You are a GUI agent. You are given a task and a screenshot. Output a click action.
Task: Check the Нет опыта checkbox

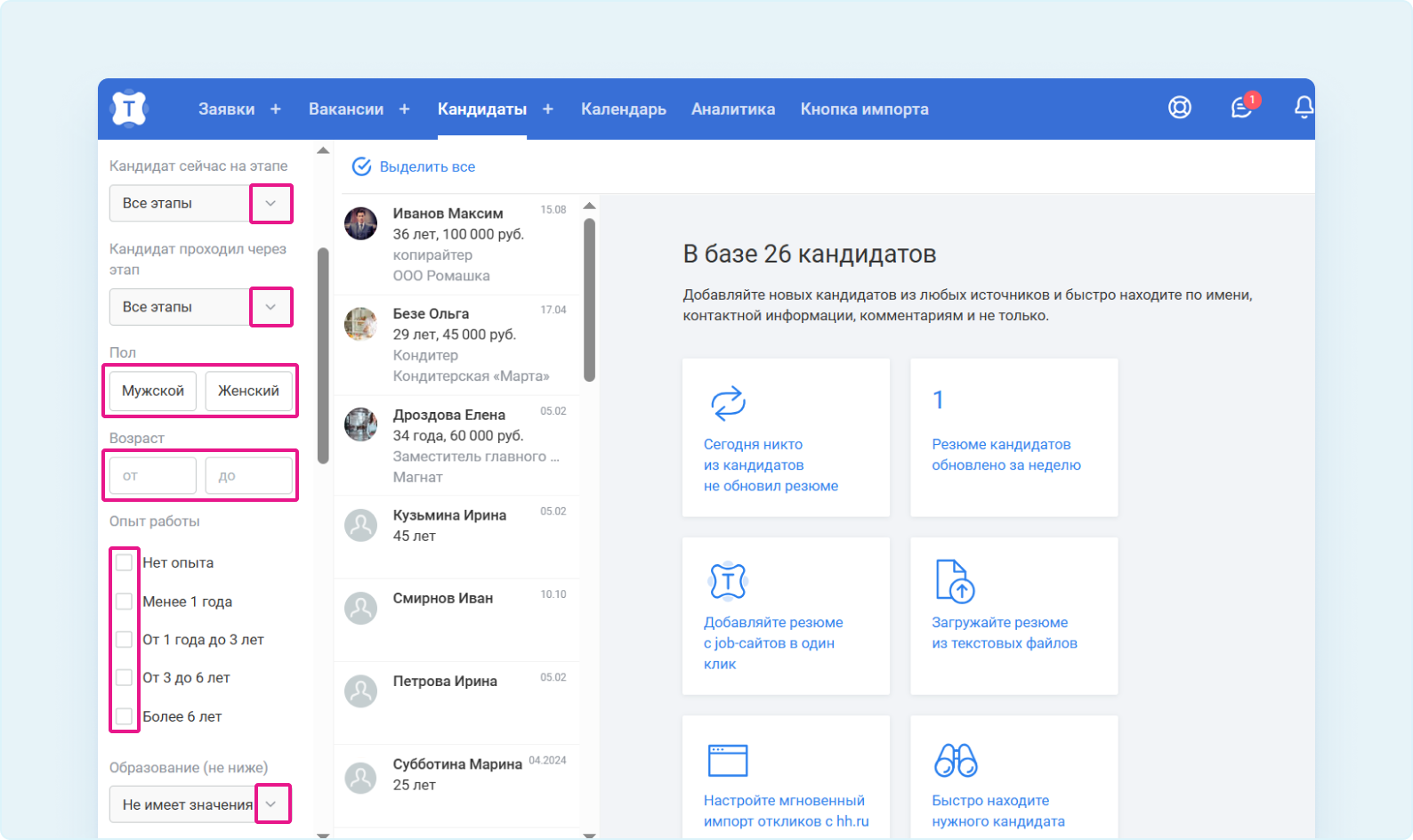click(x=125, y=562)
